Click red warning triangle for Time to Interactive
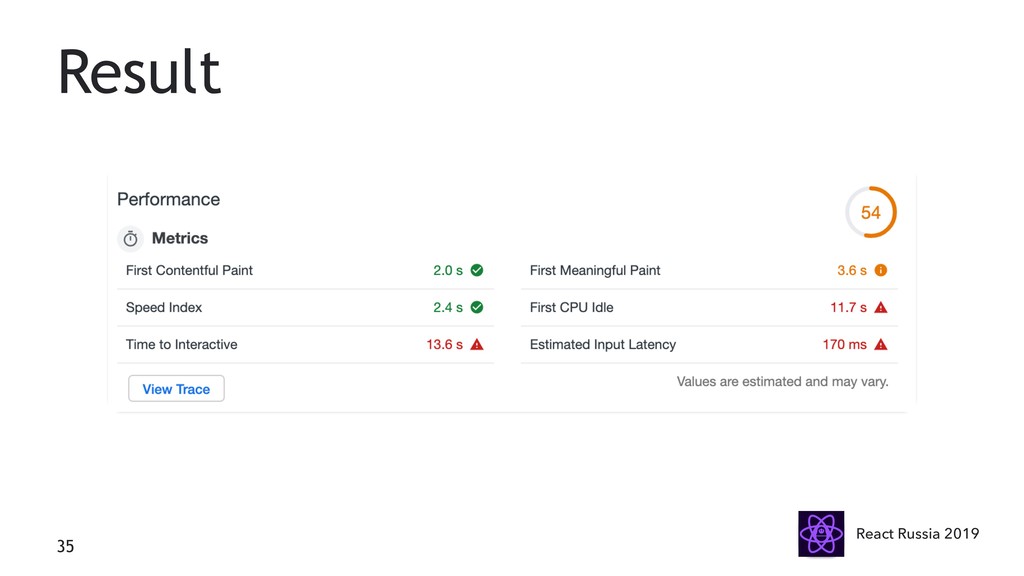Screen dimensions: 1024x576 477,344
